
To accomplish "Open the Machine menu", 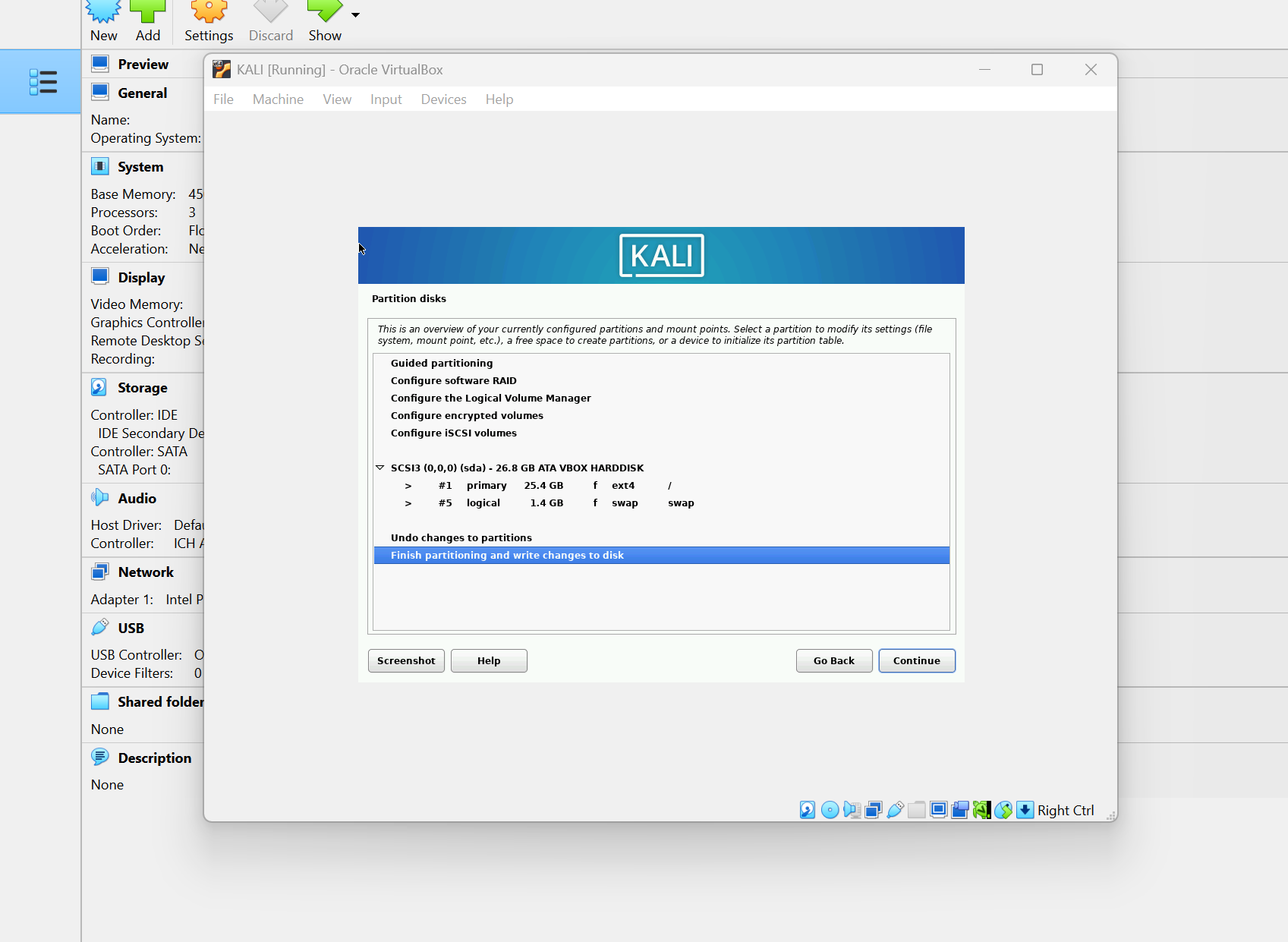I will 278,99.
